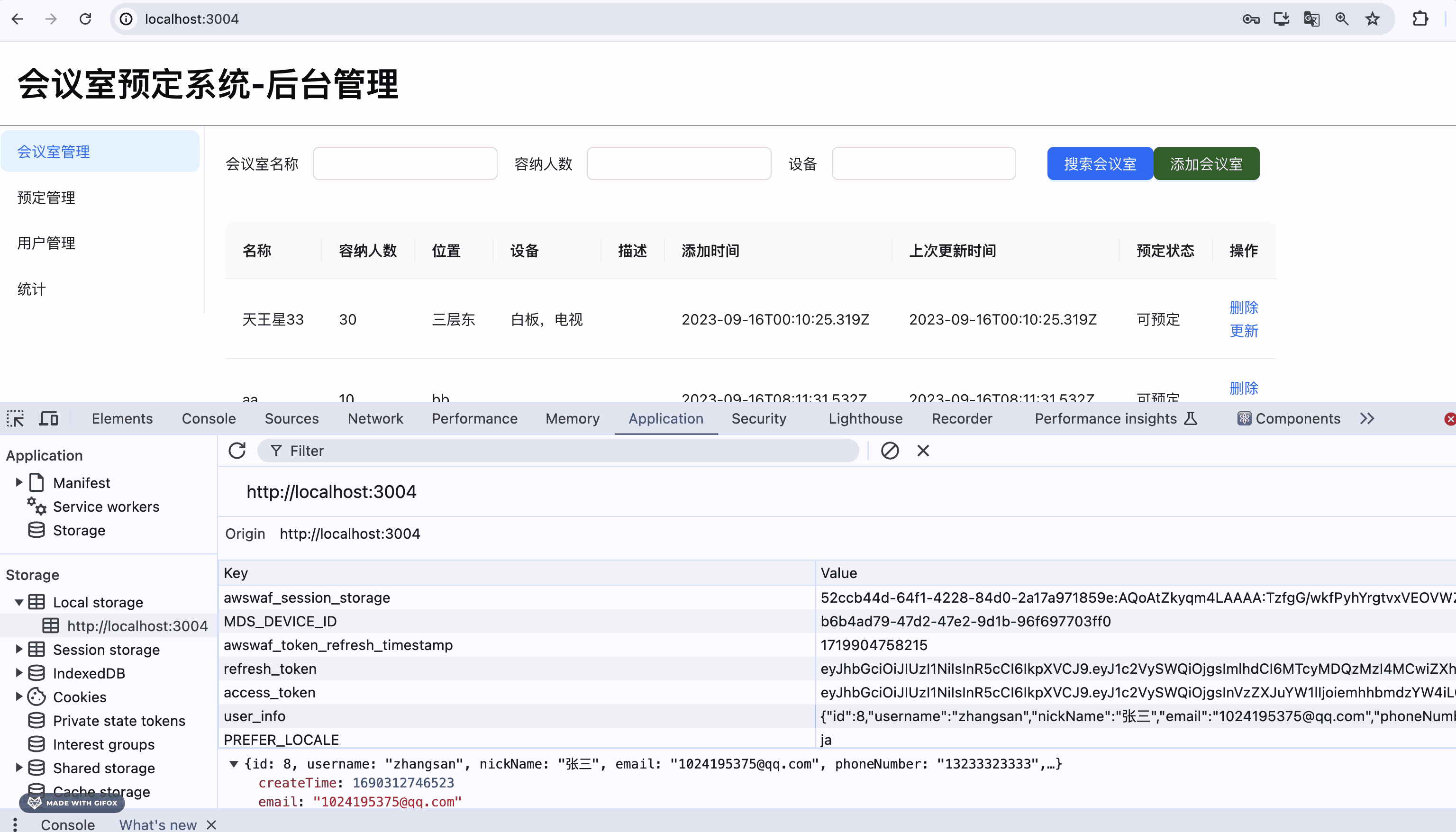Click the clear all storage icon

(x=890, y=451)
